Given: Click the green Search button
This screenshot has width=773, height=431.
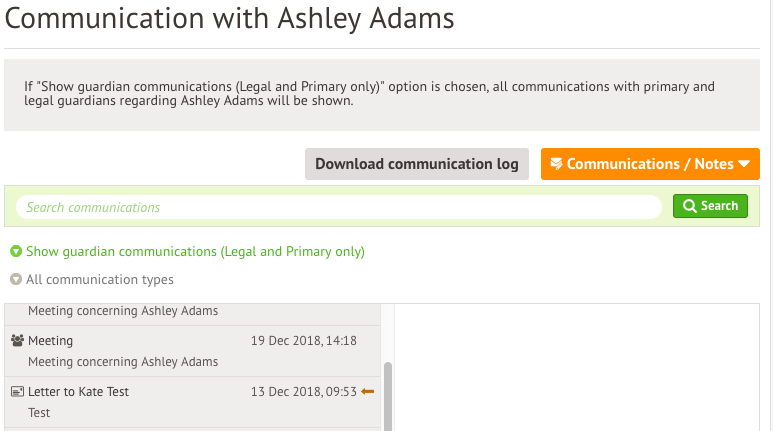Looking at the screenshot, I should (710, 206).
